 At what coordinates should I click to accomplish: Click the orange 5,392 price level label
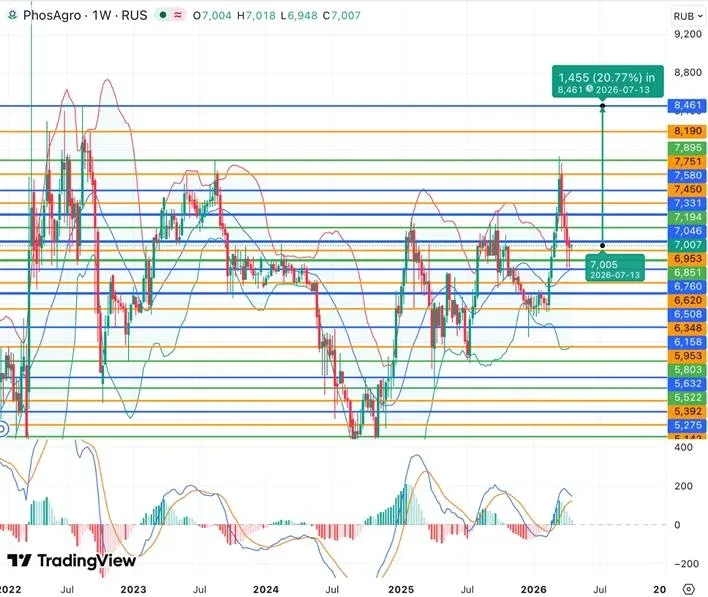pos(686,411)
